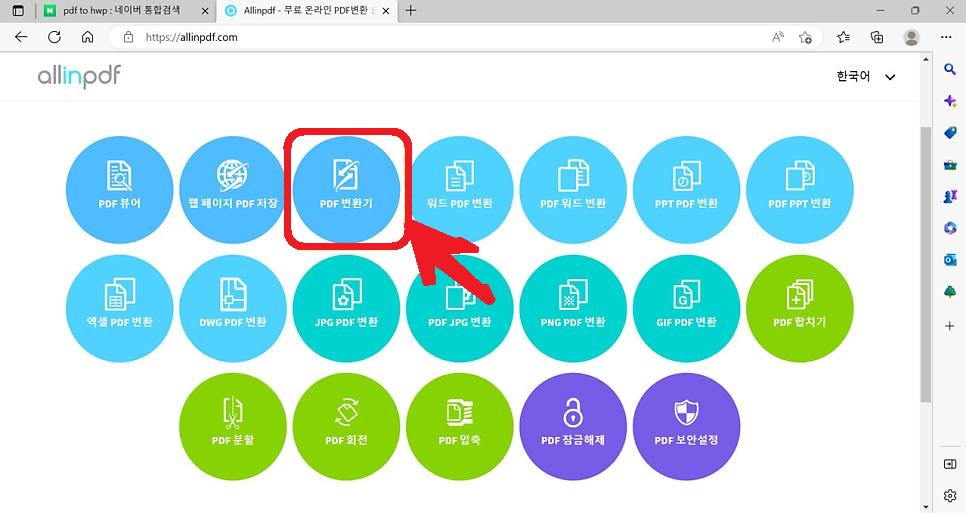This screenshot has height=515, width=966.
Task: Click the allinpdf logo
Action: pos(79,76)
